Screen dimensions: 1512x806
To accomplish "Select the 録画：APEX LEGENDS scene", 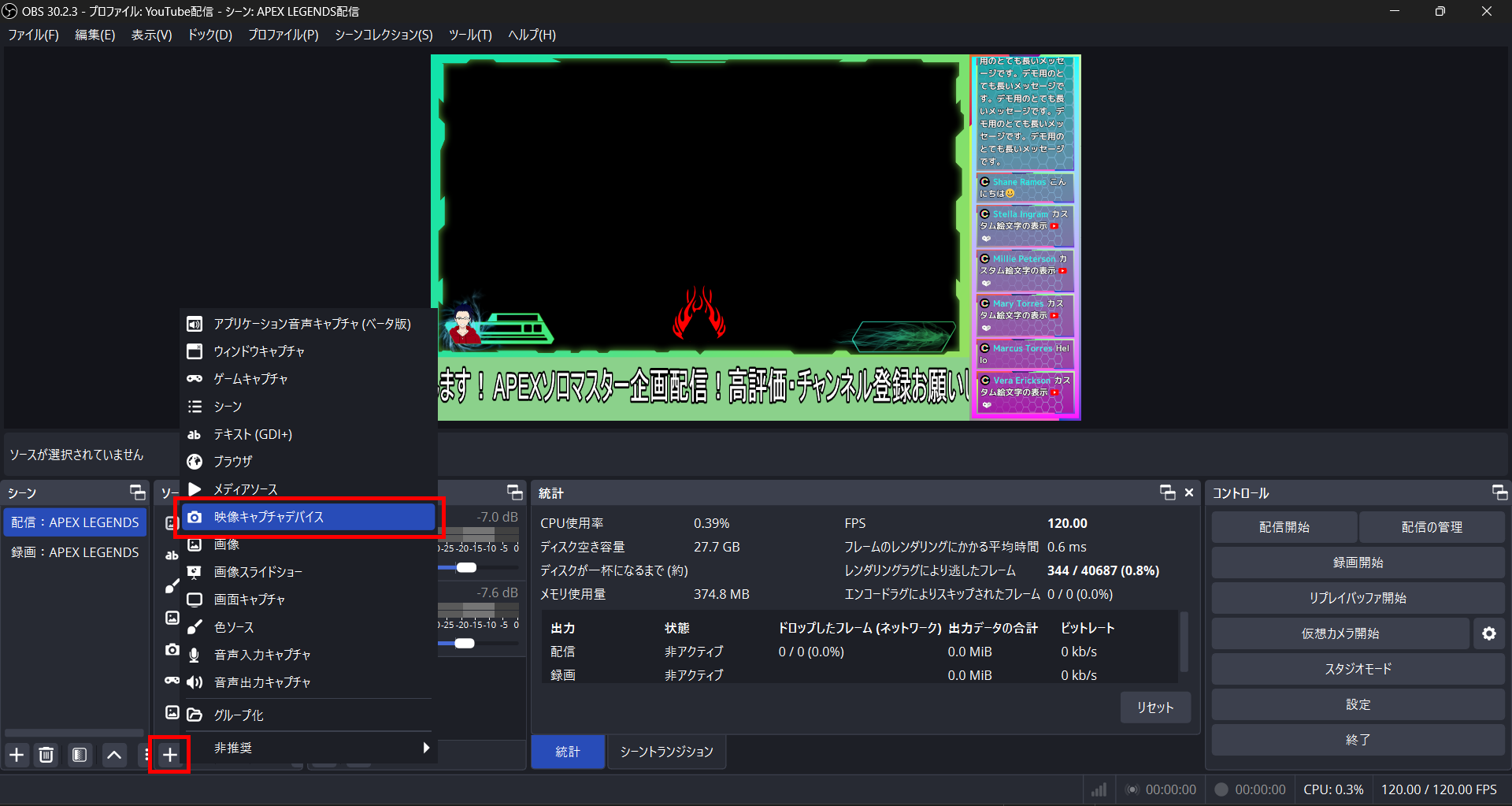I will pyautogui.click(x=75, y=552).
